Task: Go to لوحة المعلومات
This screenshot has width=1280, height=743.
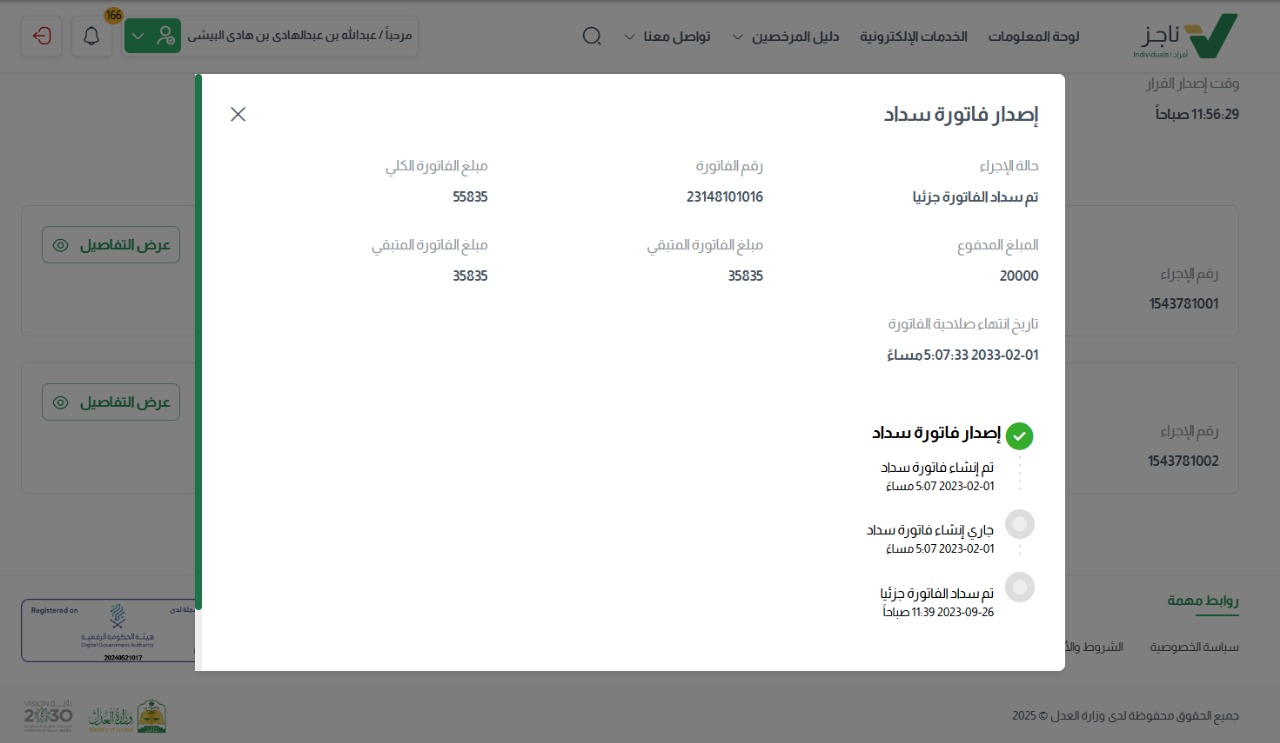Action: (1033, 36)
